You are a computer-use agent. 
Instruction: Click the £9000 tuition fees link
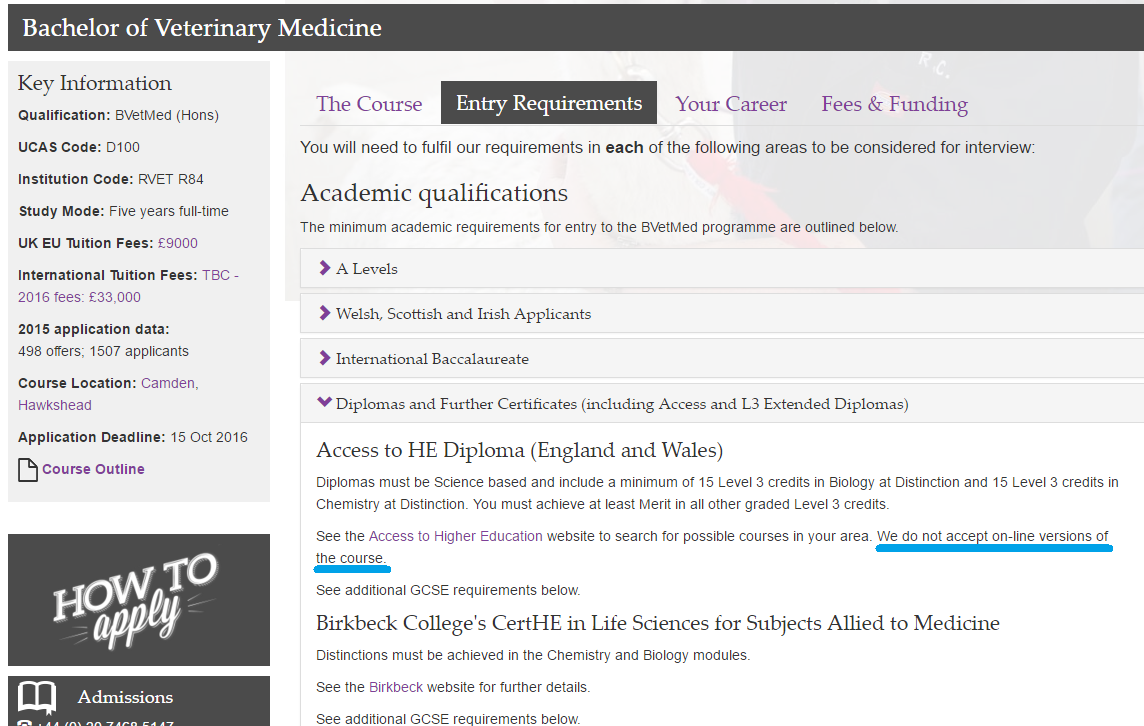coord(178,243)
